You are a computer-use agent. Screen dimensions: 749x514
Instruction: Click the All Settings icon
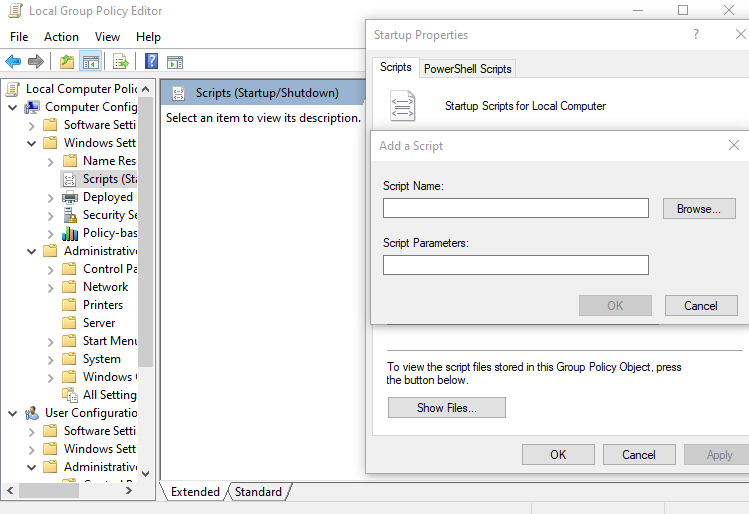(70, 395)
